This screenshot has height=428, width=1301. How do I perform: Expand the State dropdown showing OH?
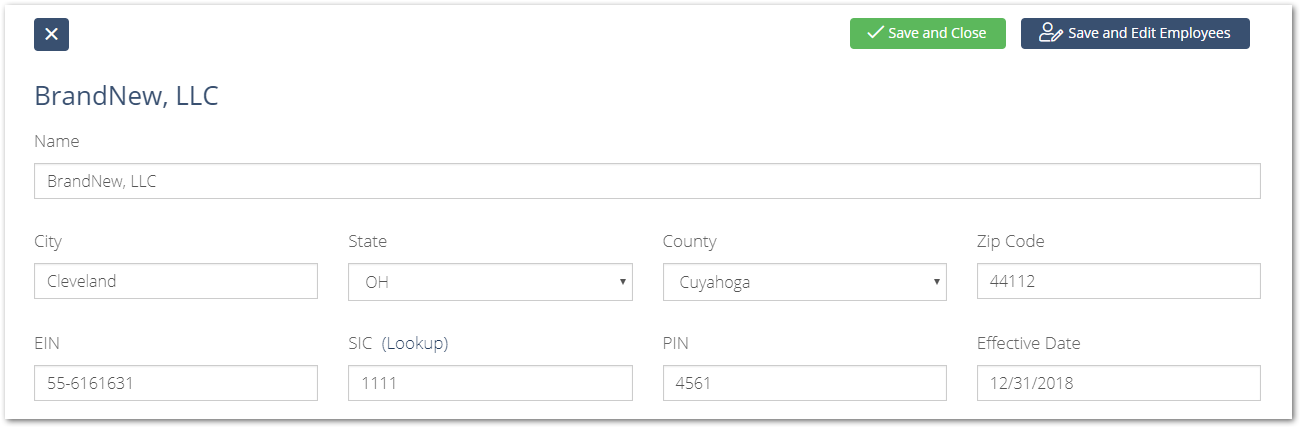(x=490, y=282)
